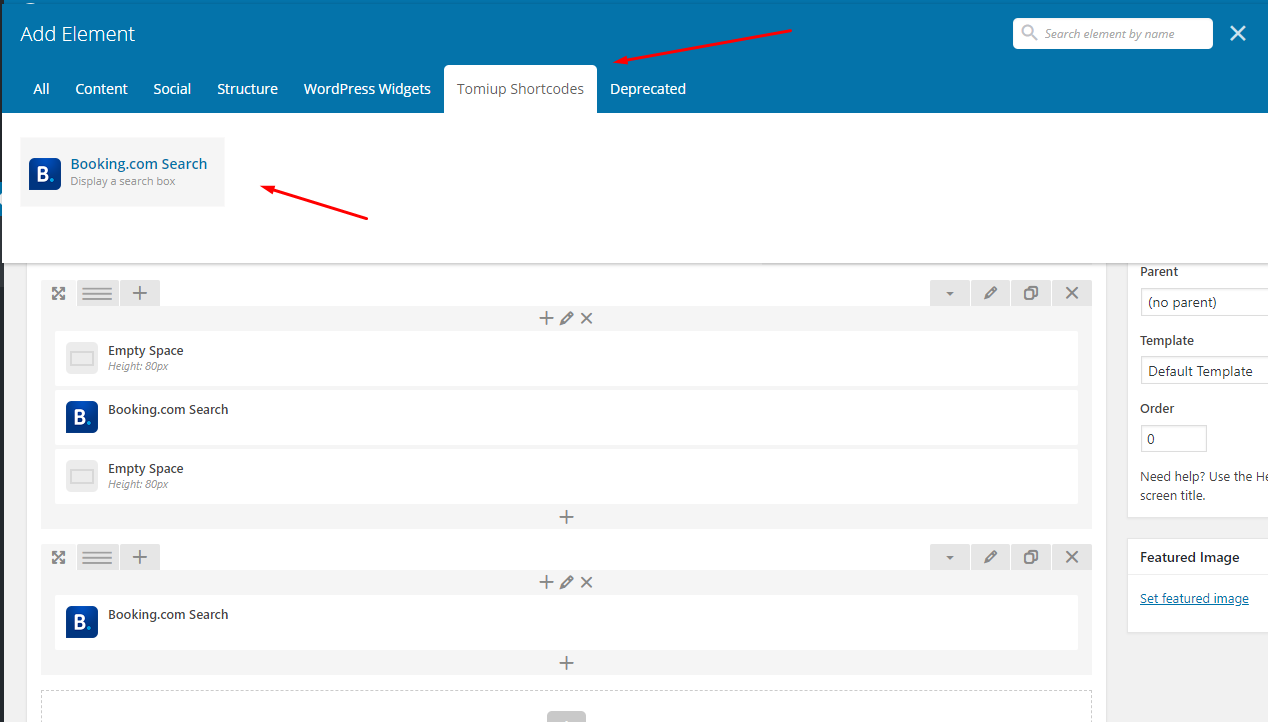Add a column to the first row

click(140, 293)
